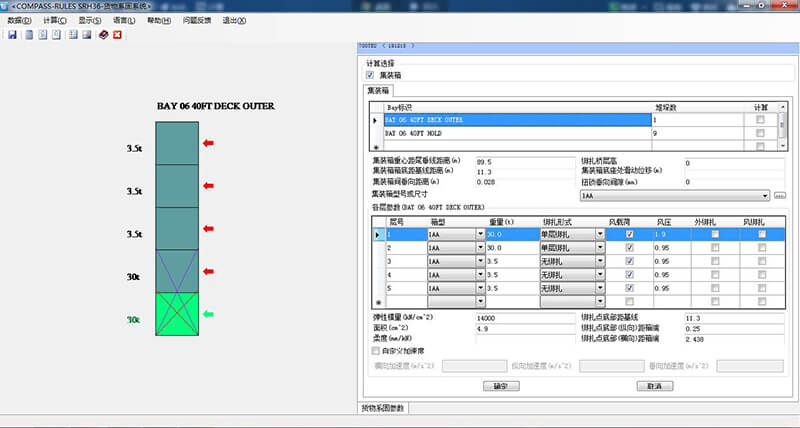
Task: Click the top container block in stack diagram
Action: tap(177, 143)
